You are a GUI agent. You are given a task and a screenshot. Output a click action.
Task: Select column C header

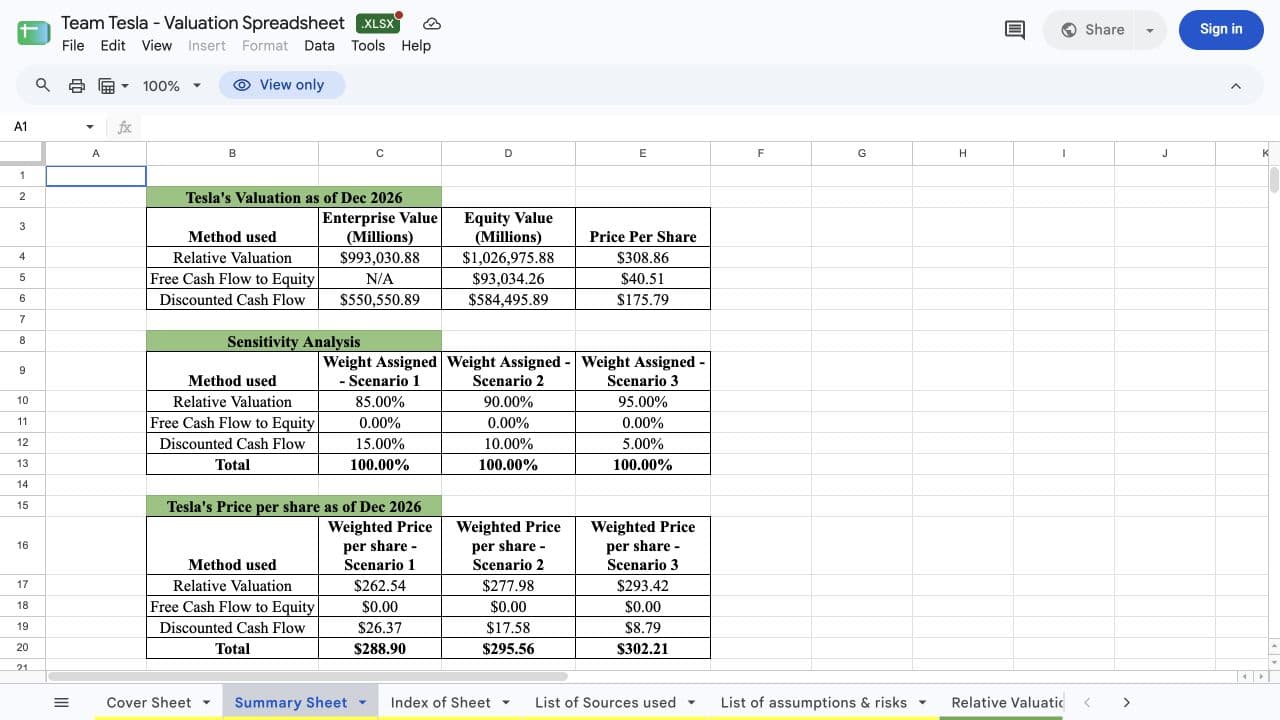pos(380,153)
